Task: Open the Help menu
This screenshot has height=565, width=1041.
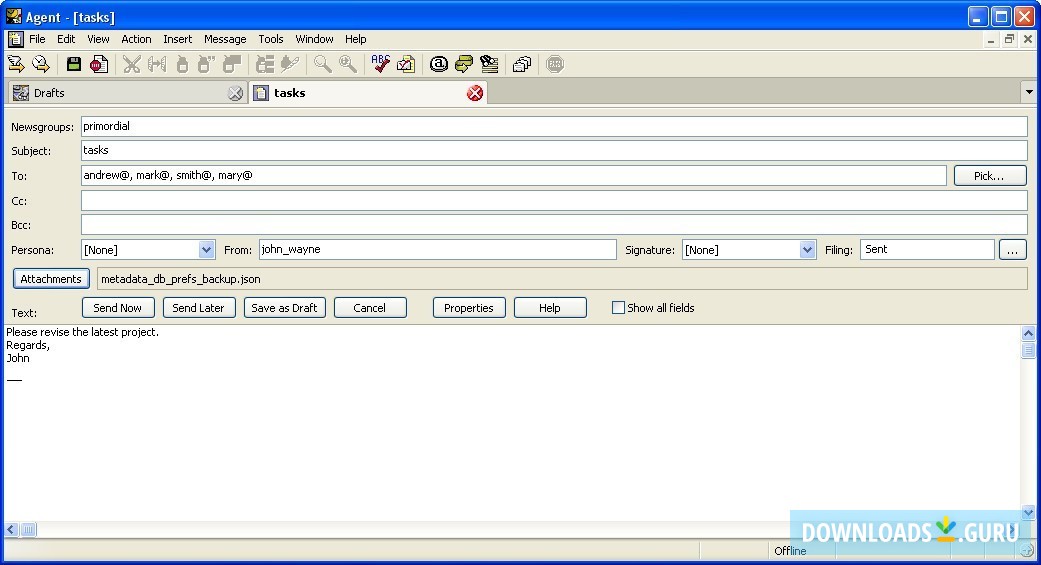Action: 355,39
